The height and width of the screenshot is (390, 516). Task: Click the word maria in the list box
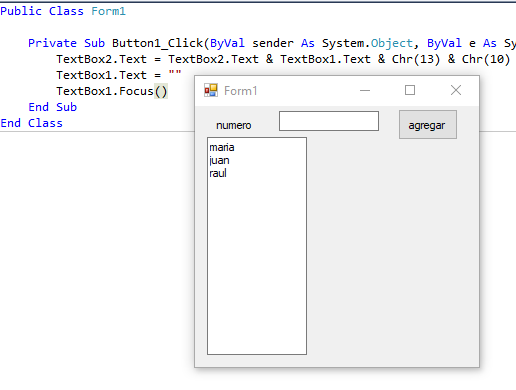pos(222,147)
